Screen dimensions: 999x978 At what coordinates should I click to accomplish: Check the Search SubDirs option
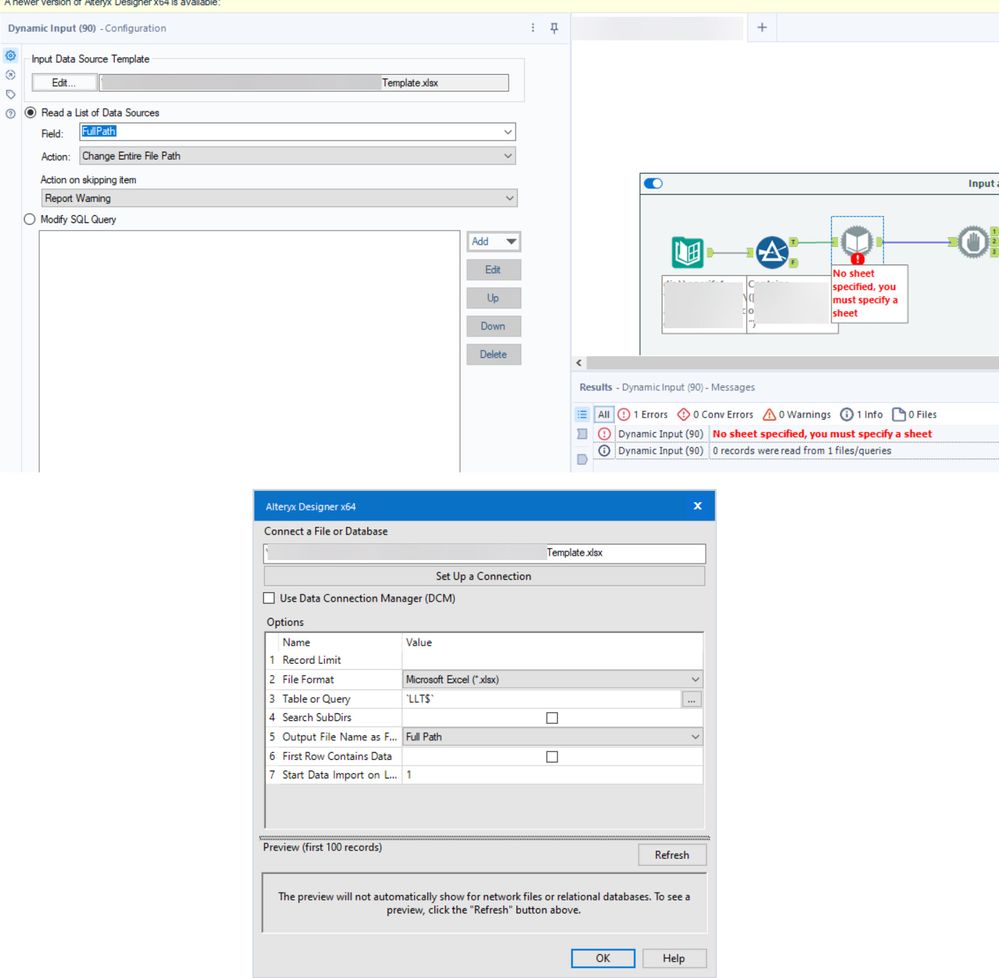point(552,718)
